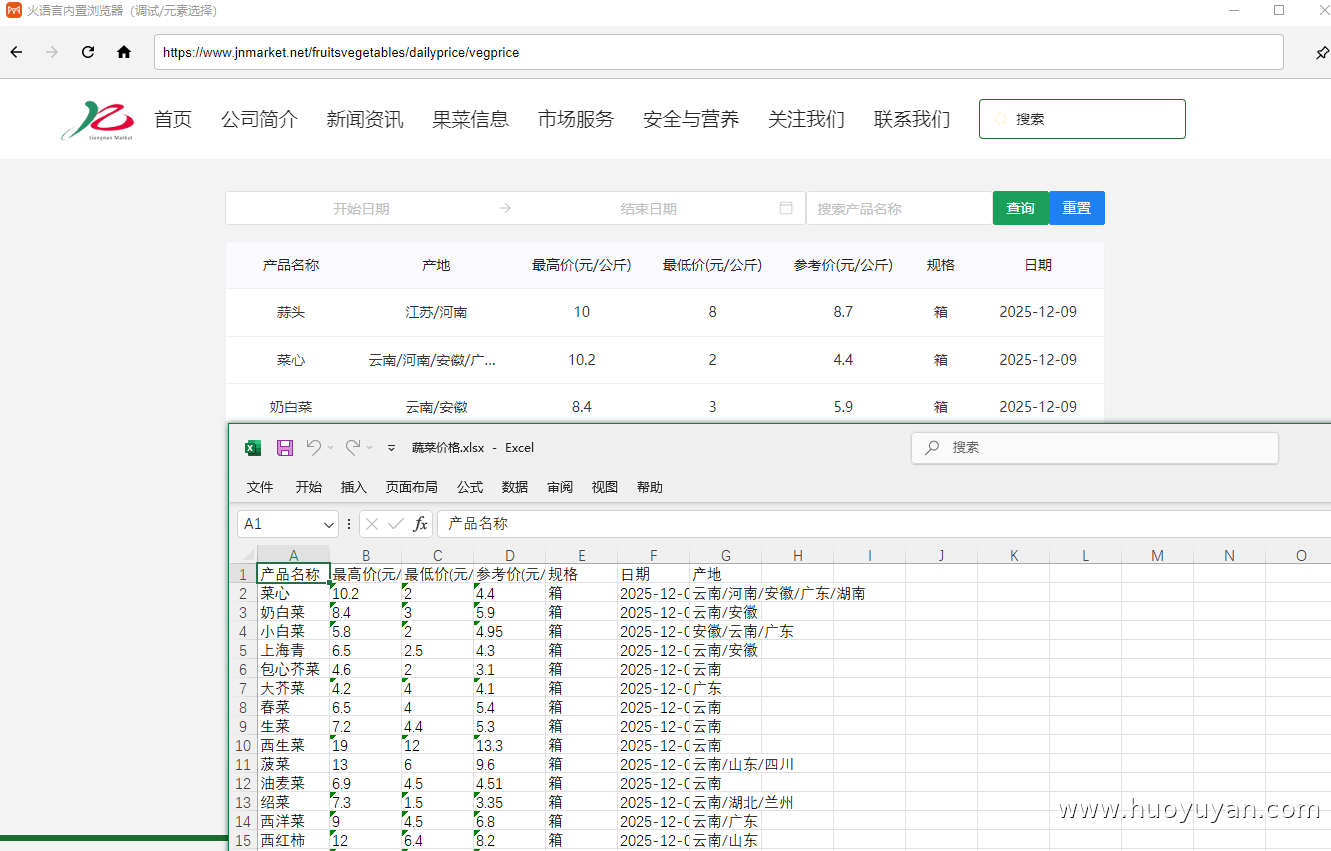Screen dimensions: 1331x851
Task: Select Excel cell A1 产品名称
Action: 294,574
